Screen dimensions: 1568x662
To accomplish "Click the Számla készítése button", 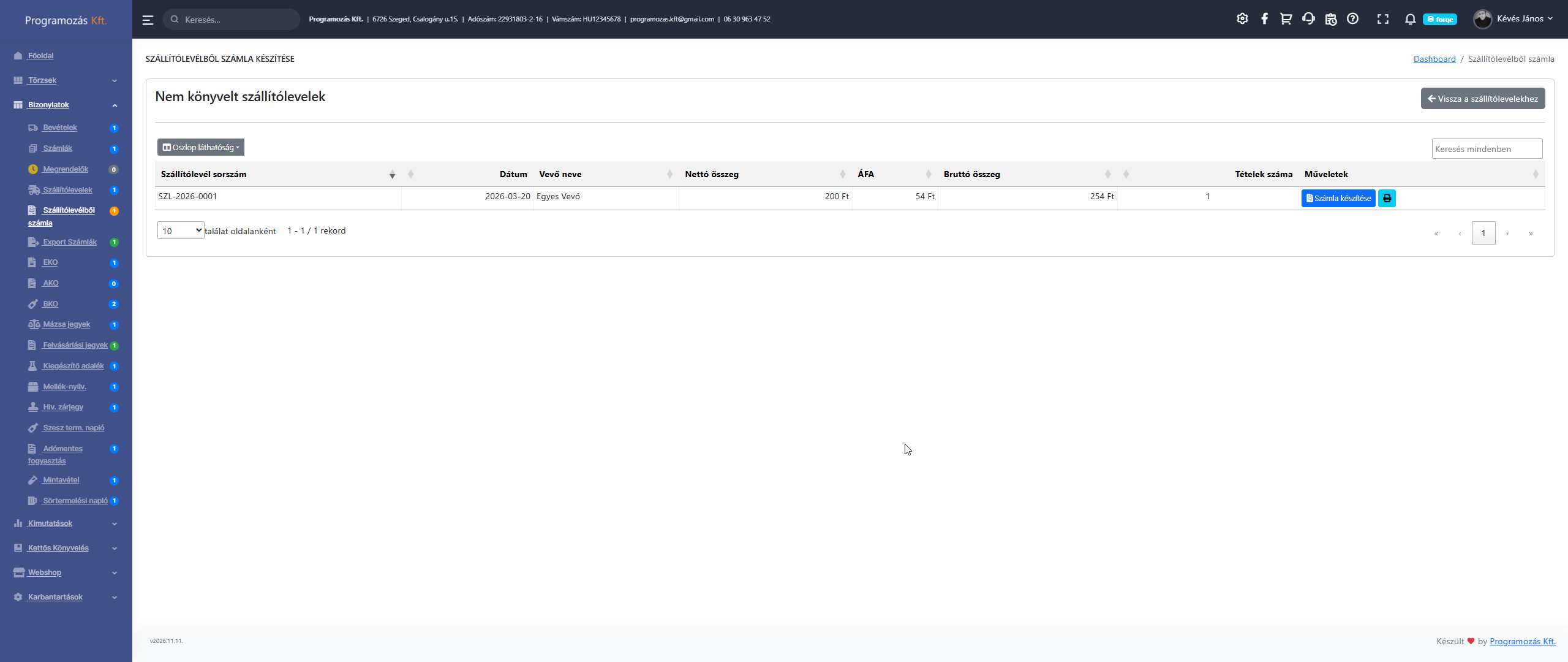I will coord(1338,199).
